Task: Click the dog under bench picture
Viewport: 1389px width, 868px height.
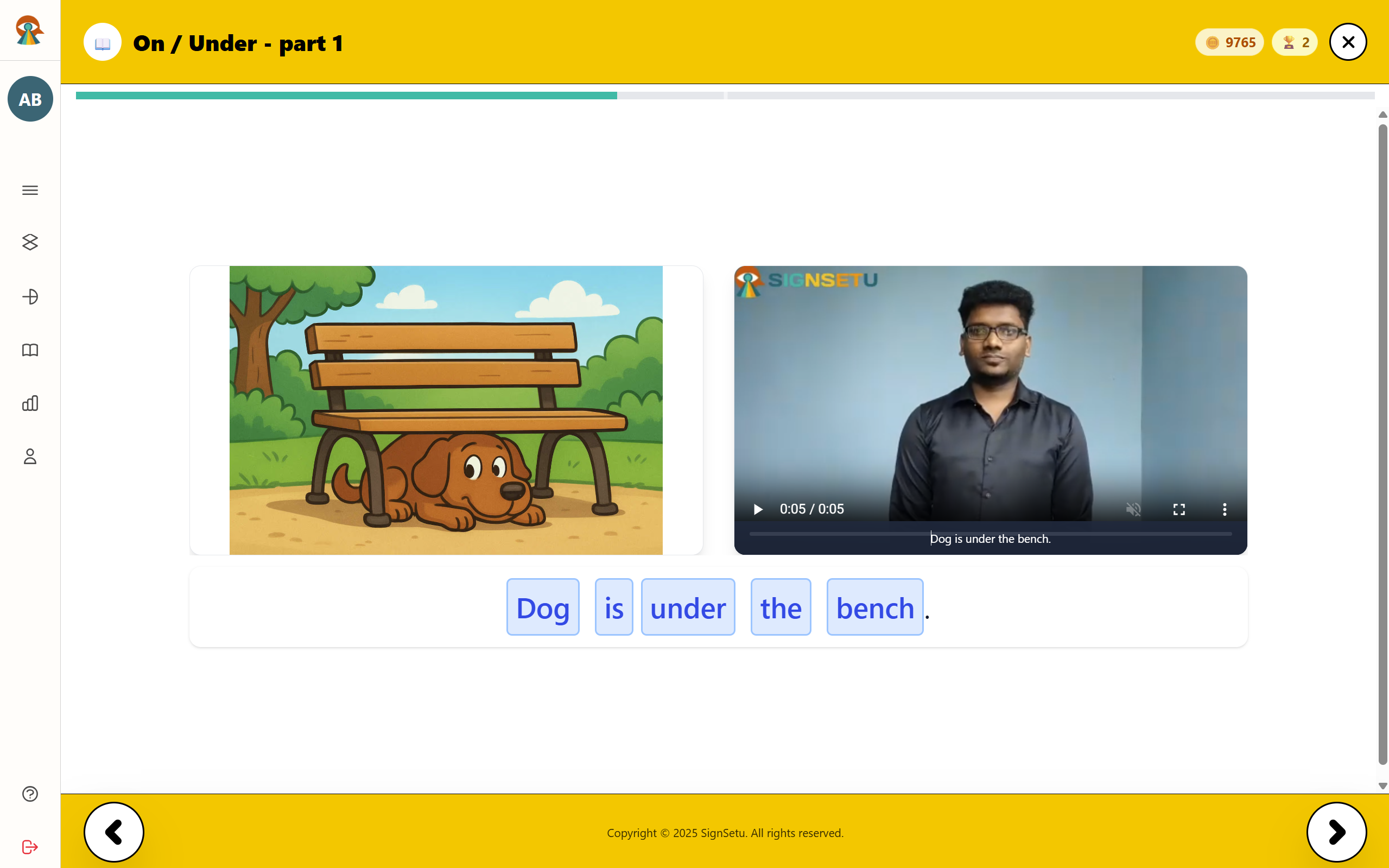Action: (446, 410)
